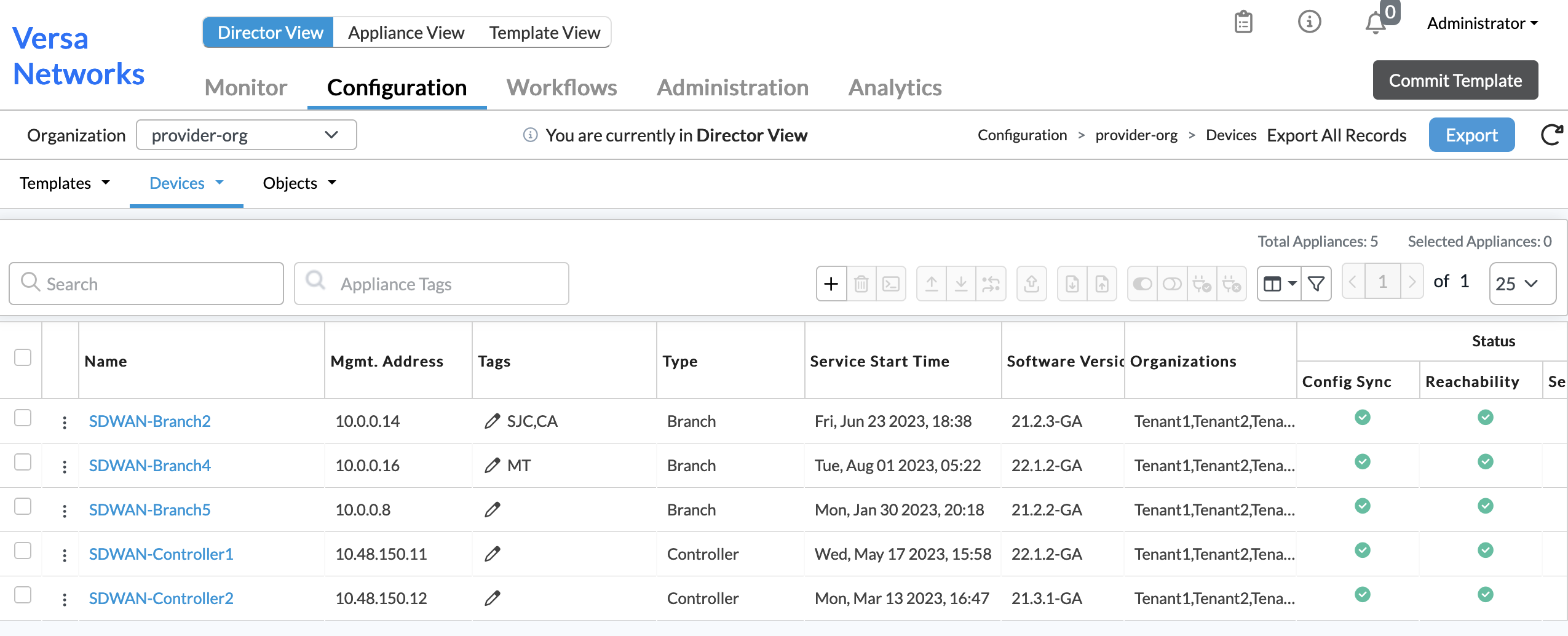The width and height of the screenshot is (1568, 636).
Task: Expand the provider-org organization dropdown
Action: 246,135
